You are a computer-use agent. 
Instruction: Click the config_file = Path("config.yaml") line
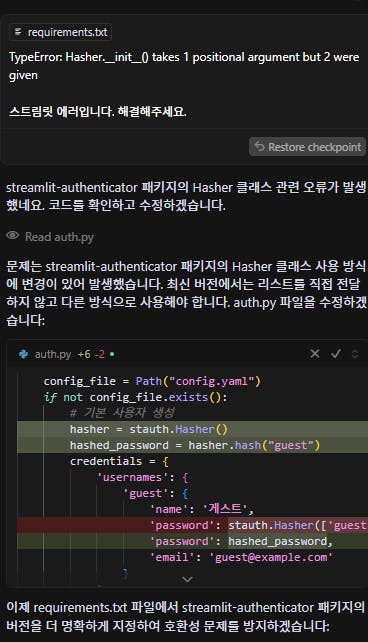(152, 381)
